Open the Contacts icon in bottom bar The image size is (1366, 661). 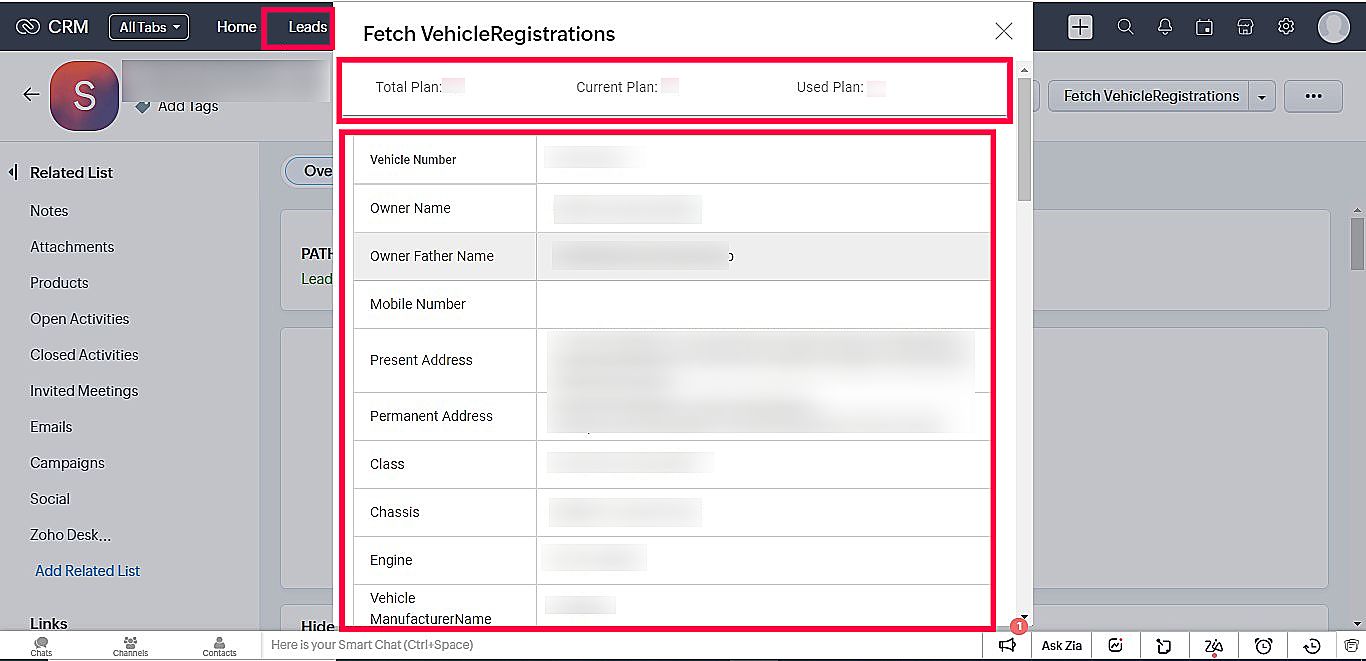[219, 645]
